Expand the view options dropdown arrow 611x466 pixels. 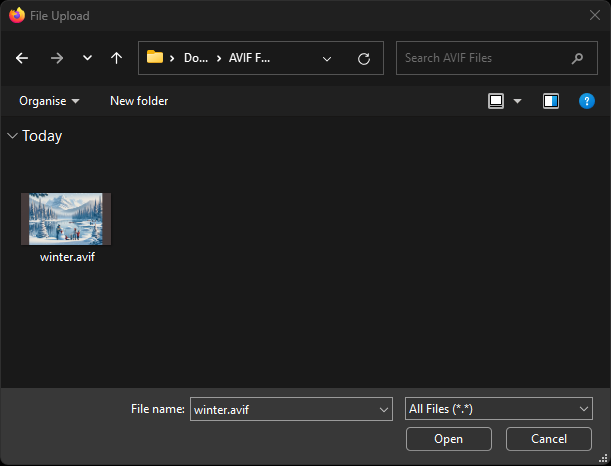click(x=517, y=101)
